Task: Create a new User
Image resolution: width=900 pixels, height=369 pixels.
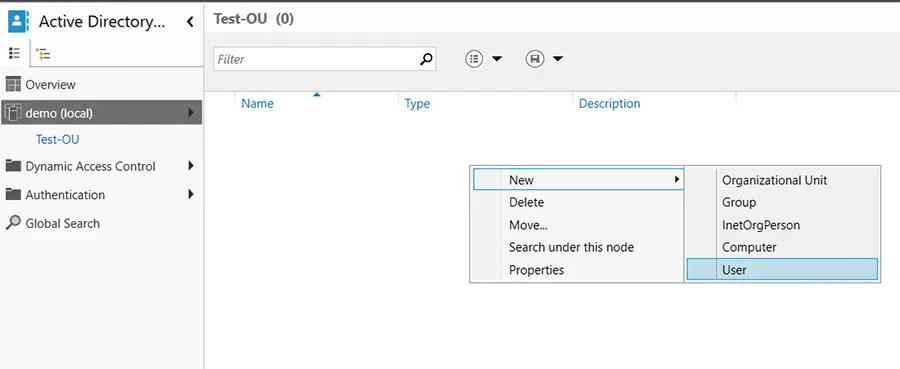Action: [x=782, y=269]
